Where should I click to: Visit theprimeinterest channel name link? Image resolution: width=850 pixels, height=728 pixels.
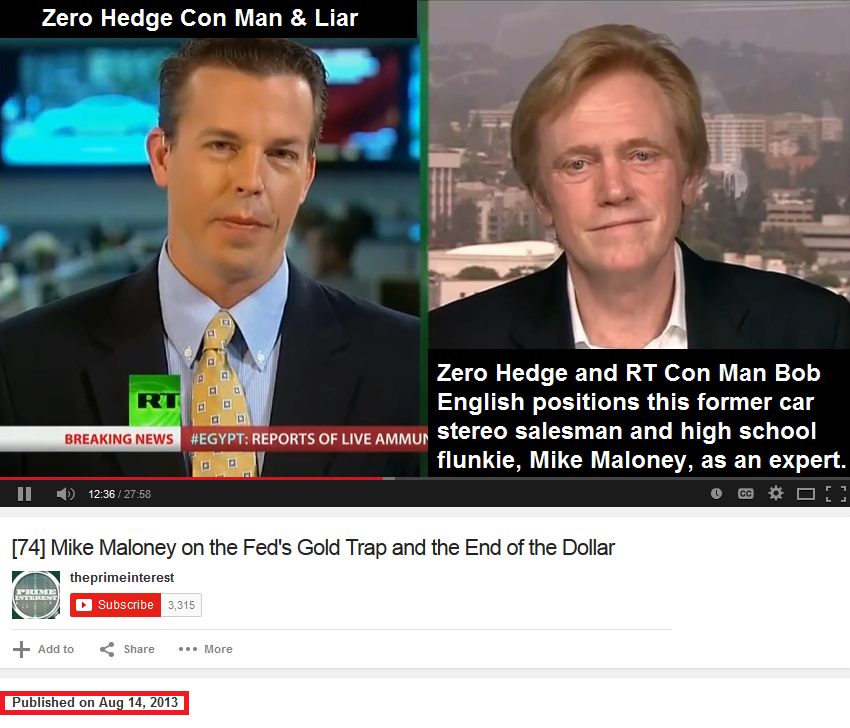122,578
